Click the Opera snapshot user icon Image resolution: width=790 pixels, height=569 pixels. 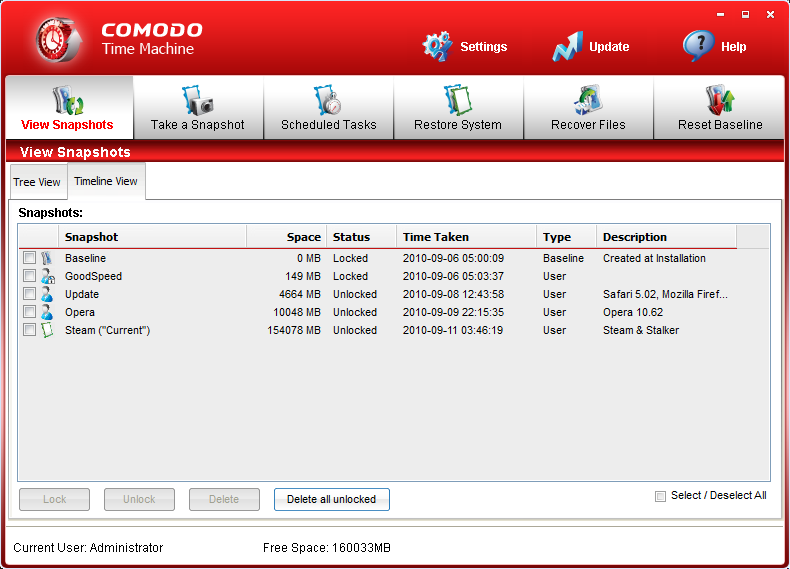47,312
